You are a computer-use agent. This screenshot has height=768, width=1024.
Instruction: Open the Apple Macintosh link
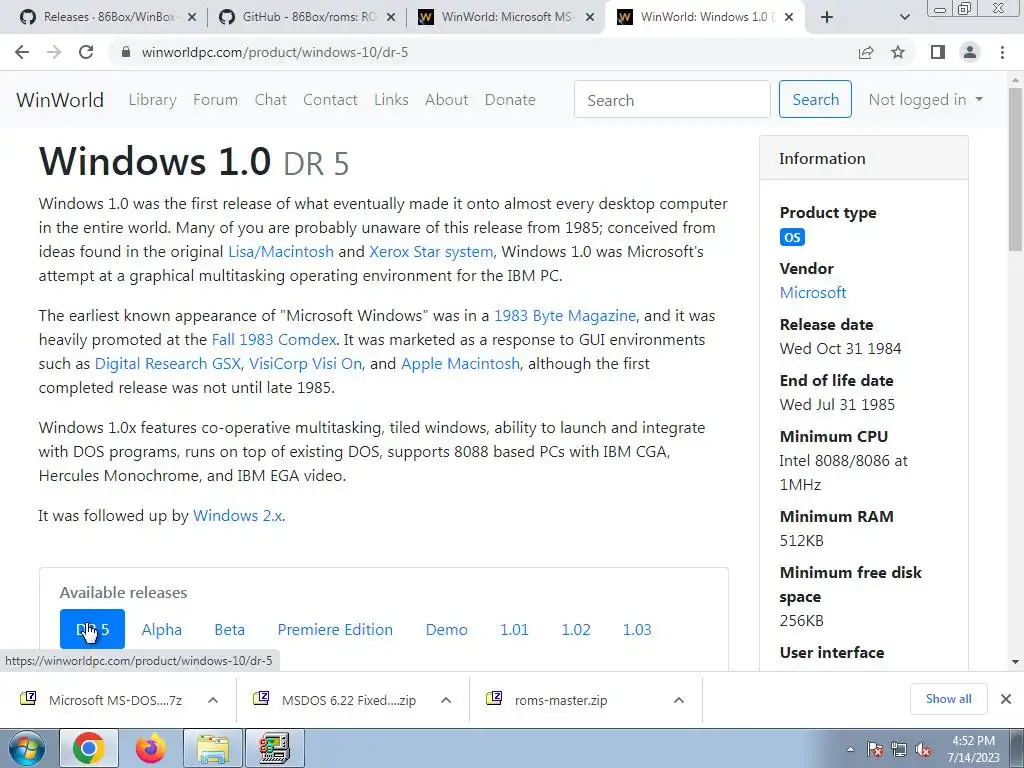coord(460,364)
